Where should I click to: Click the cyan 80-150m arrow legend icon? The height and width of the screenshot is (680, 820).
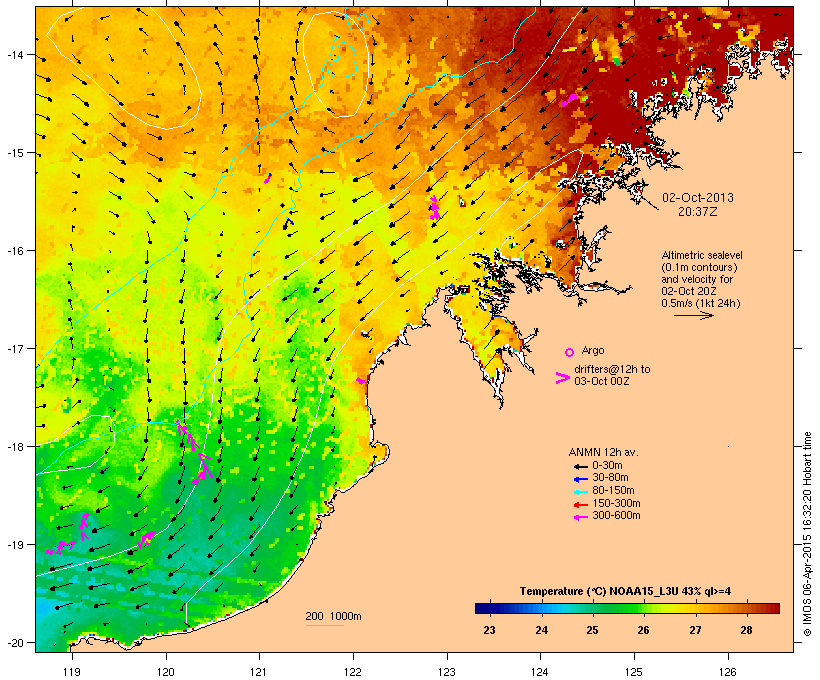click(x=580, y=492)
